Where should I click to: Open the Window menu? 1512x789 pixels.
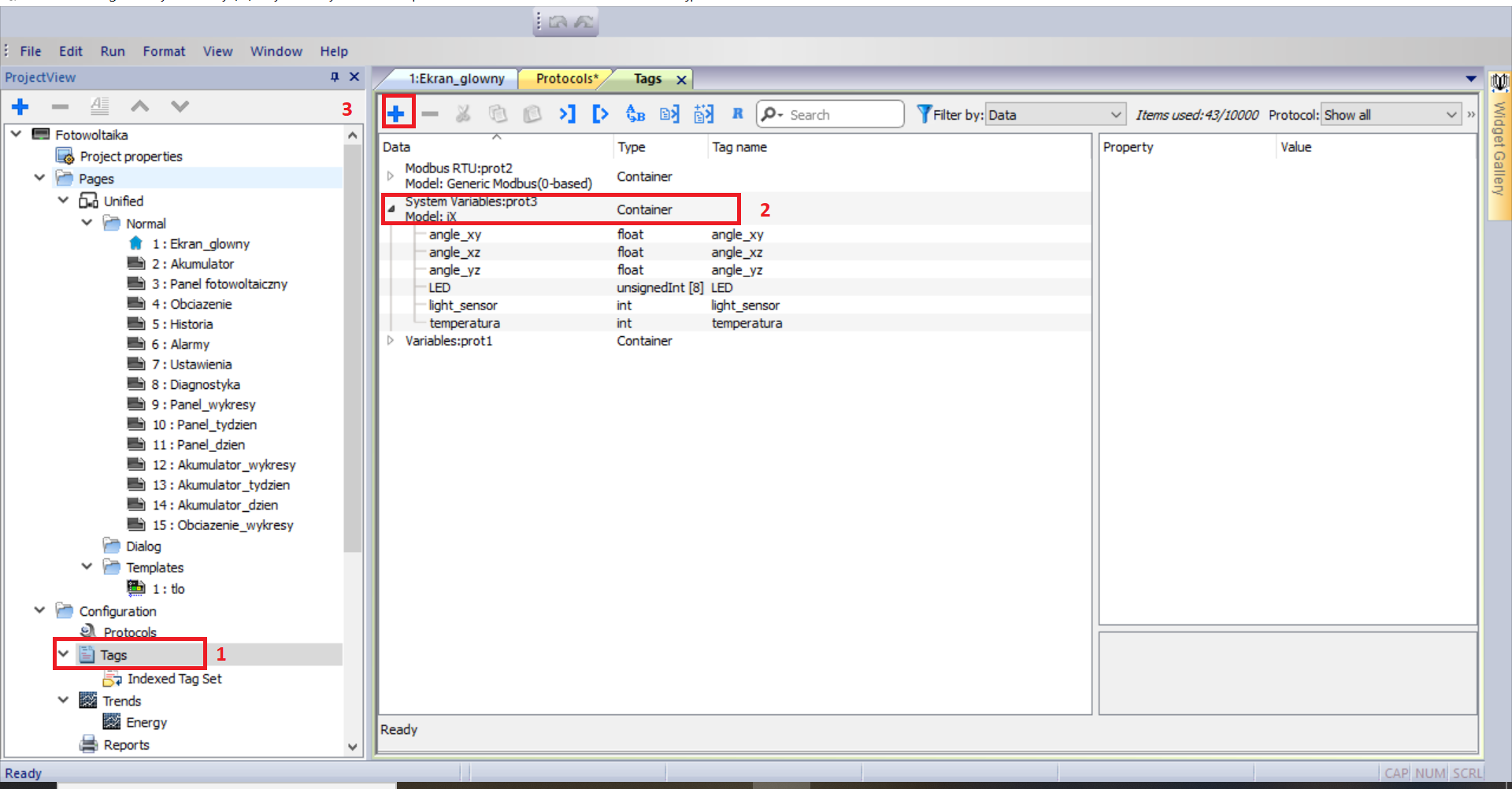point(276,51)
